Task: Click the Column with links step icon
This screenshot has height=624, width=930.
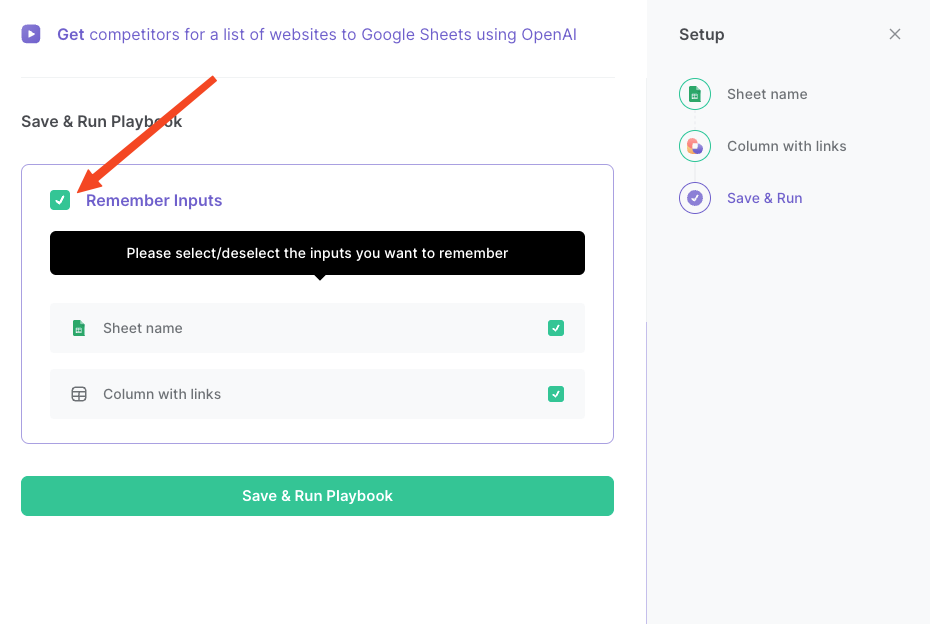Action: pos(695,146)
